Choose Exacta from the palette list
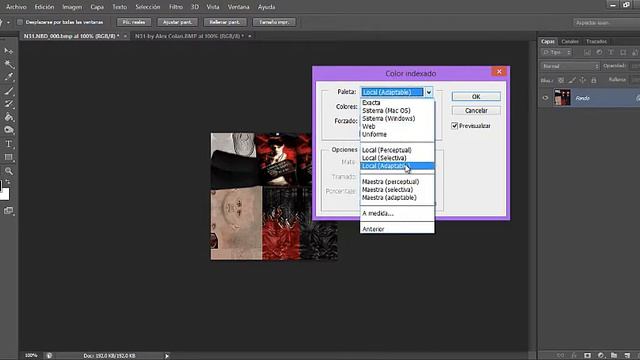Screen dimensions: 640x360 tap(371, 102)
